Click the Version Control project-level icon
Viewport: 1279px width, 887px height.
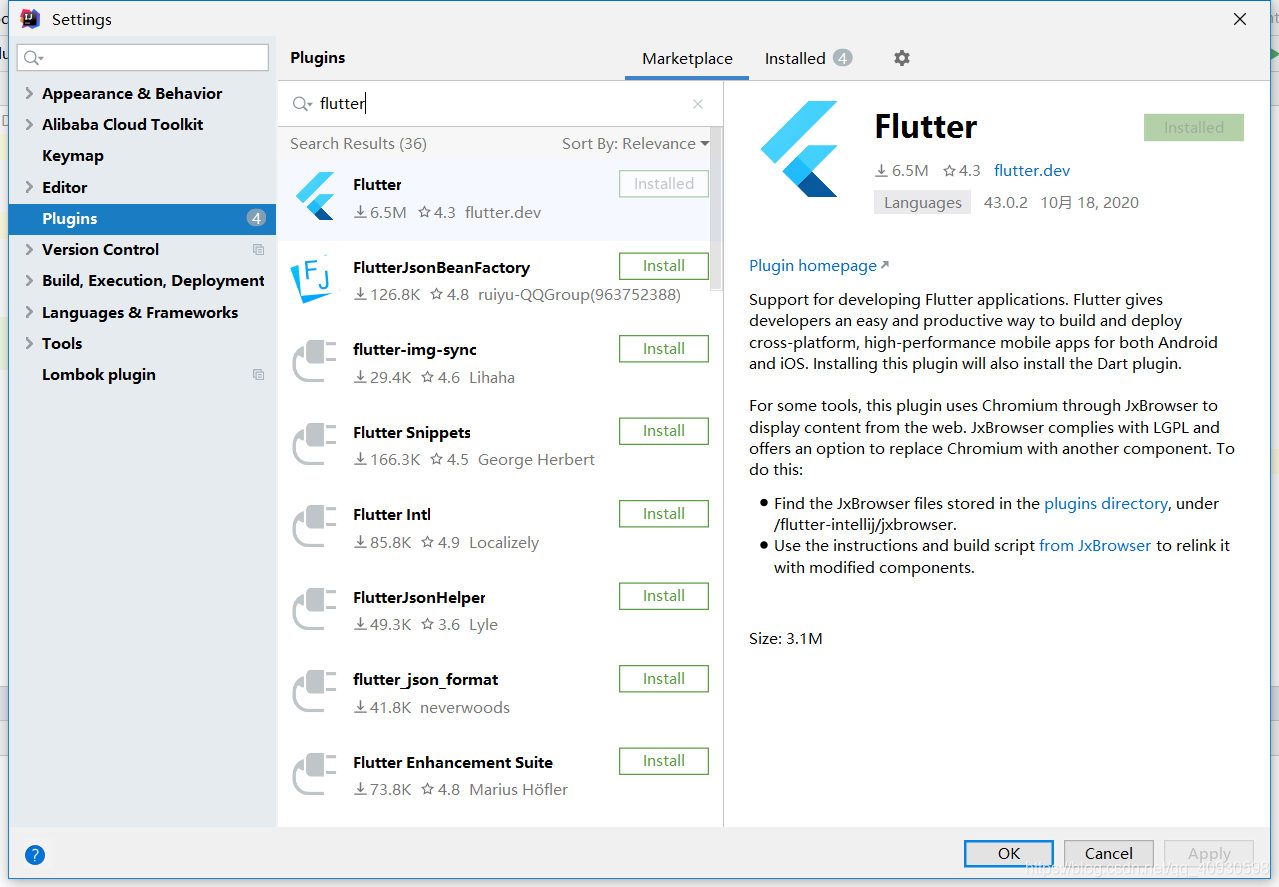tap(259, 249)
